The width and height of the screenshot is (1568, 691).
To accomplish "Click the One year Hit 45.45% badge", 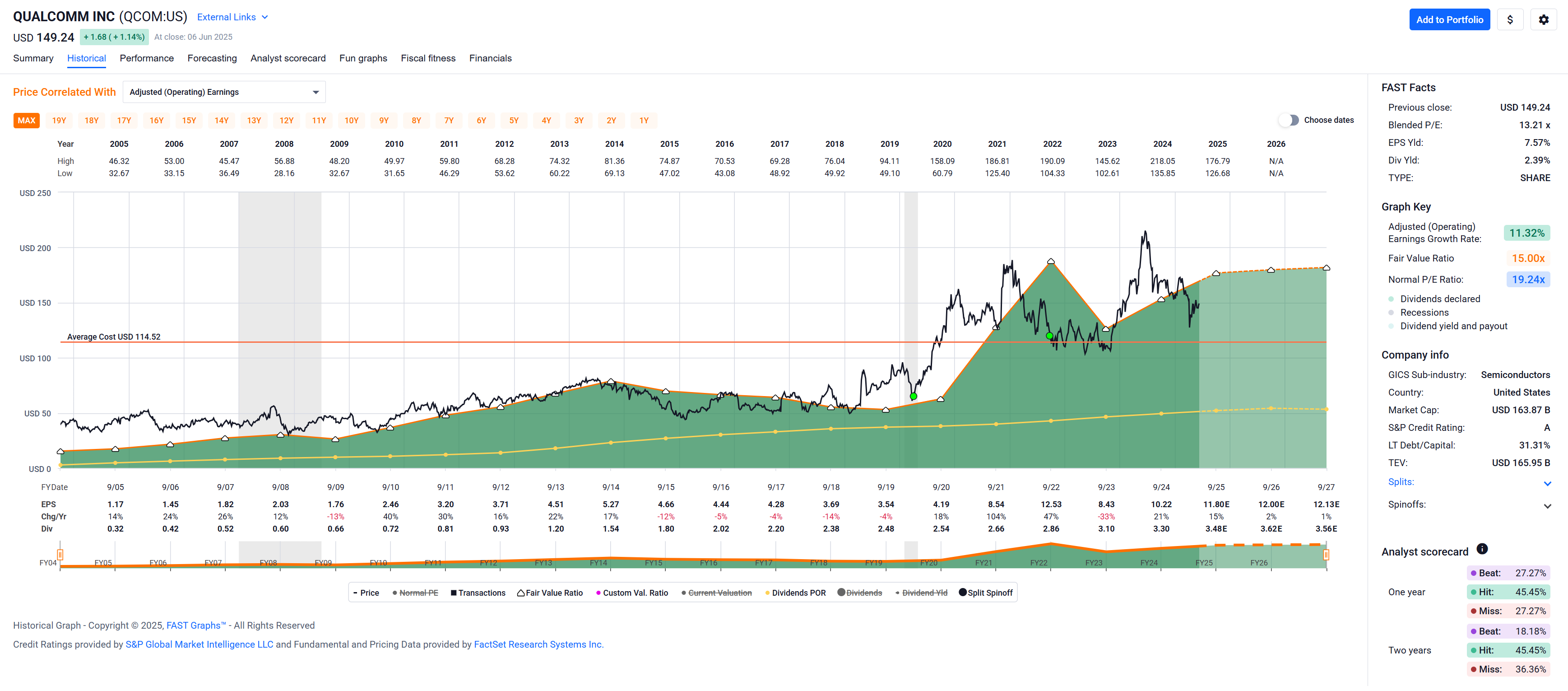I will (x=1508, y=592).
